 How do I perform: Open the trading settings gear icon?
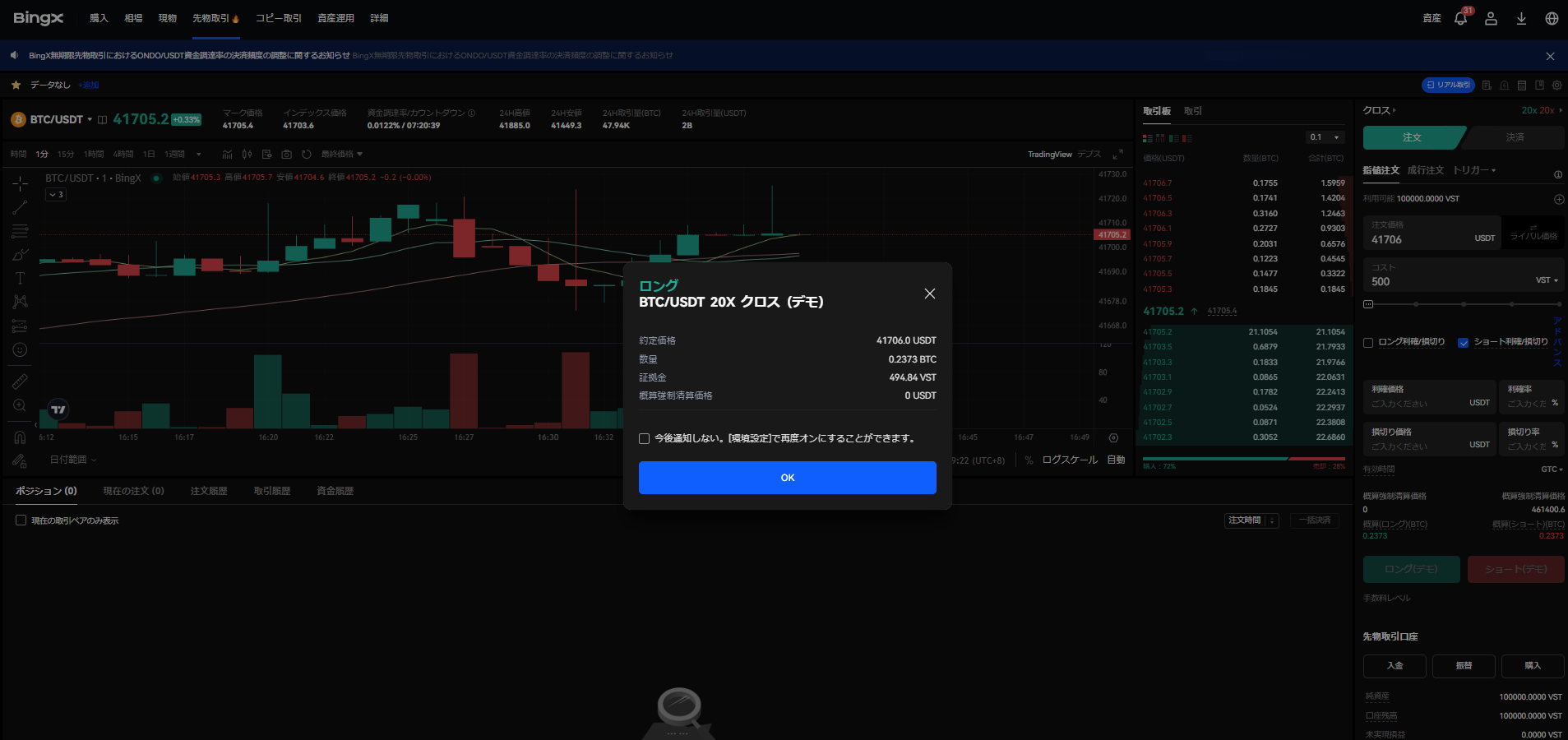(x=1556, y=86)
